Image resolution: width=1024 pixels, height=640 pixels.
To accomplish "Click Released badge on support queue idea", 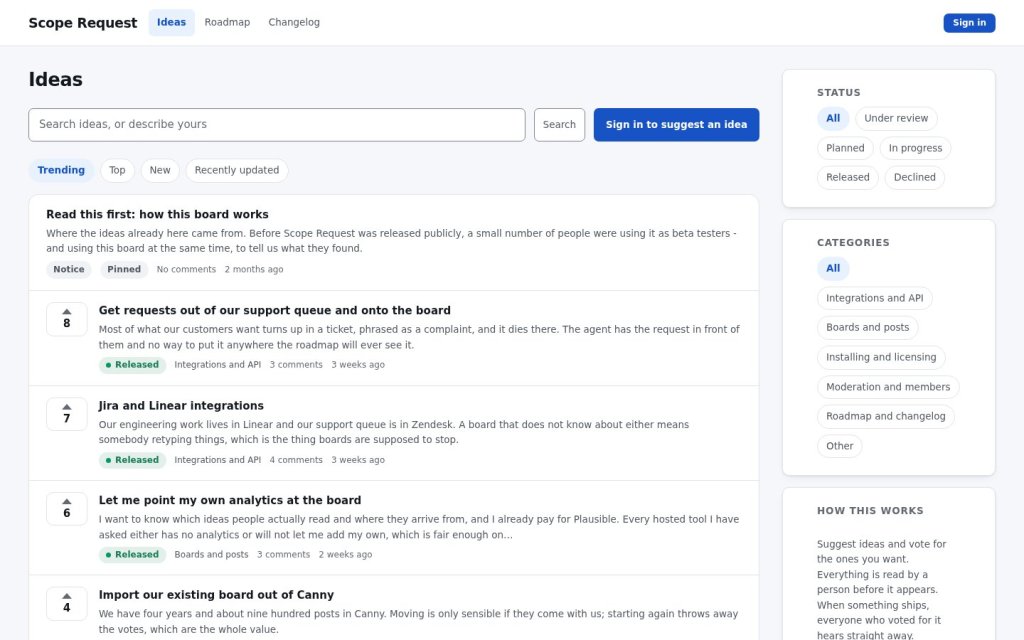I will pyautogui.click(x=133, y=365).
